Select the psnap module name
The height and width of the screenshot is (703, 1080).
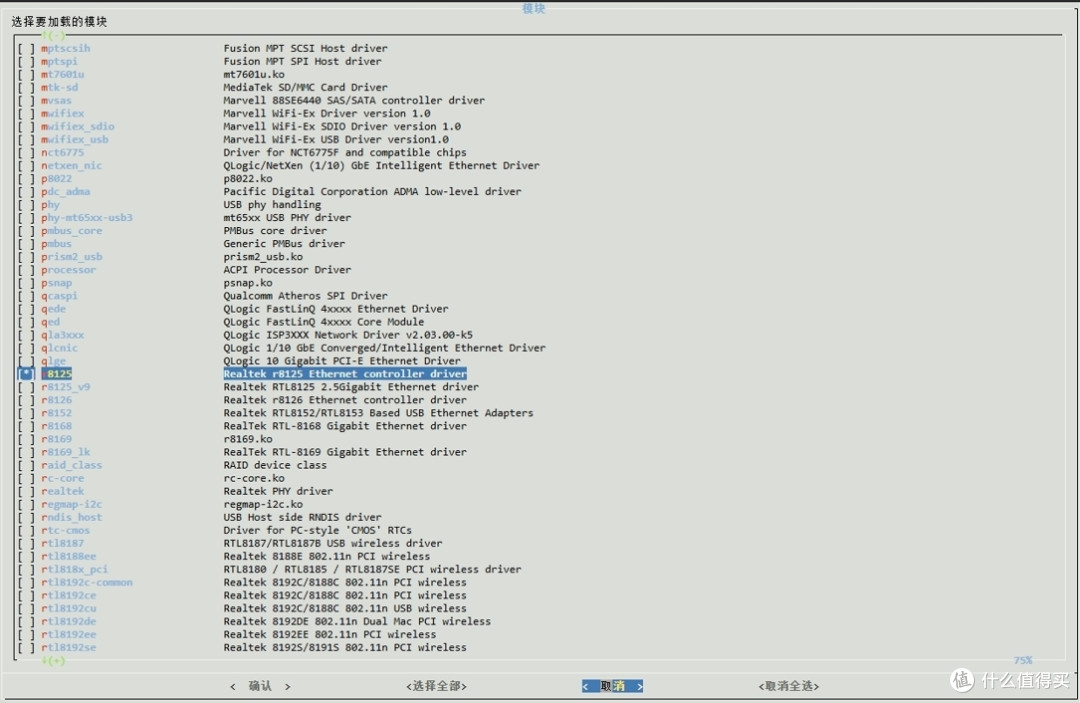tap(56, 283)
